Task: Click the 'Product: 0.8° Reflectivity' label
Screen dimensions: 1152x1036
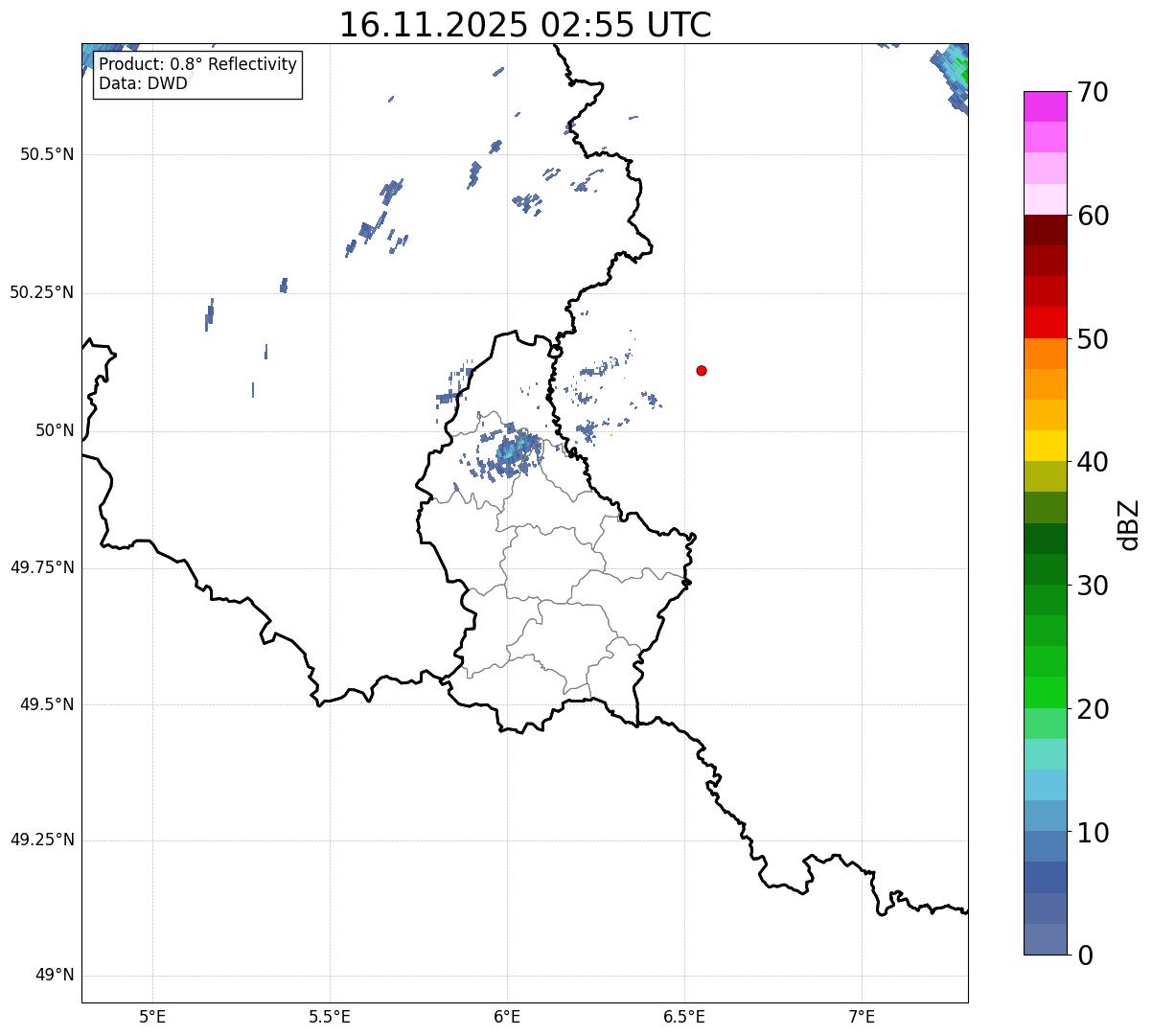Action: (x=198, y=64)
